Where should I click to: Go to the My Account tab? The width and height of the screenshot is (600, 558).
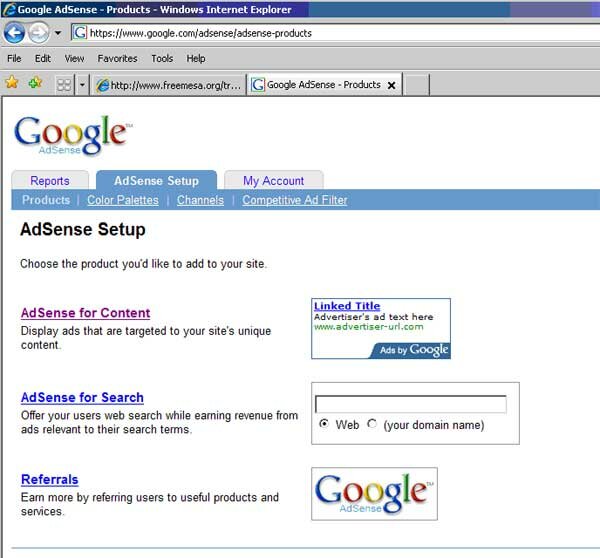(x=273, y=181)
